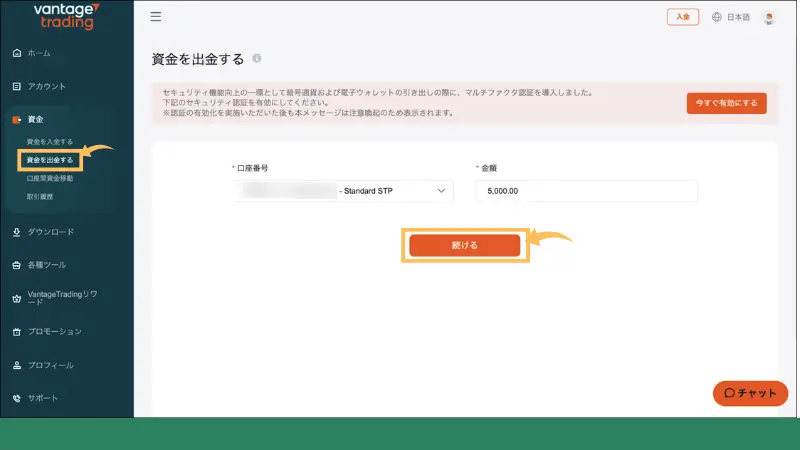Open the hamburger menu icon
Image resolution: width=800 pixels, height=450 pixels.
156,17
